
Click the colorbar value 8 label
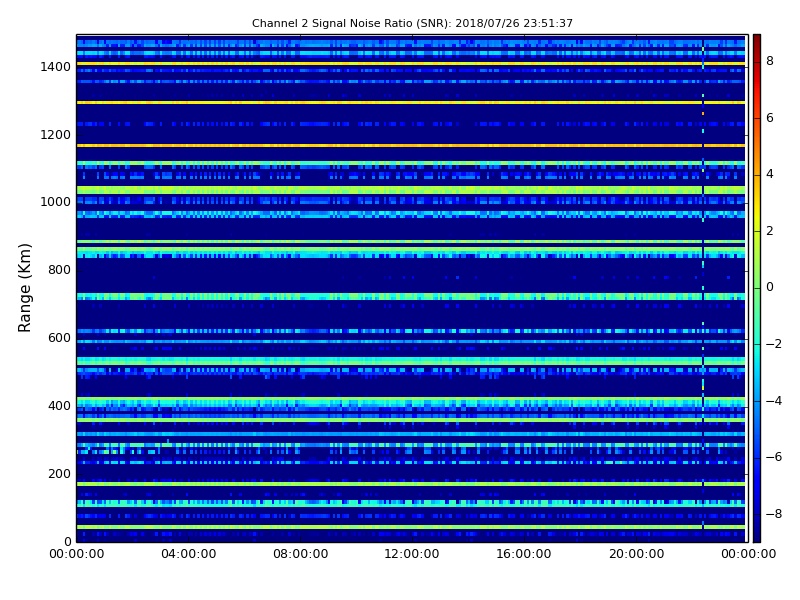pos(770,61)
